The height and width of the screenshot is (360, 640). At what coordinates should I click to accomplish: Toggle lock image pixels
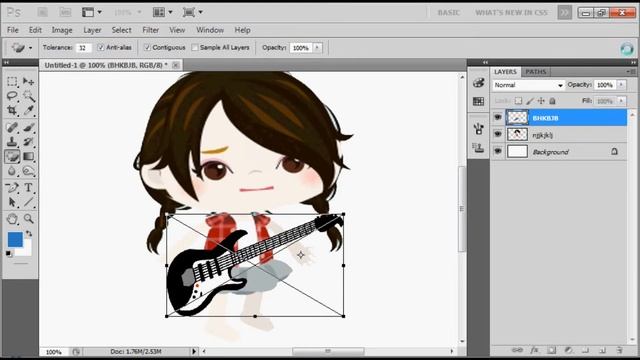529,101
